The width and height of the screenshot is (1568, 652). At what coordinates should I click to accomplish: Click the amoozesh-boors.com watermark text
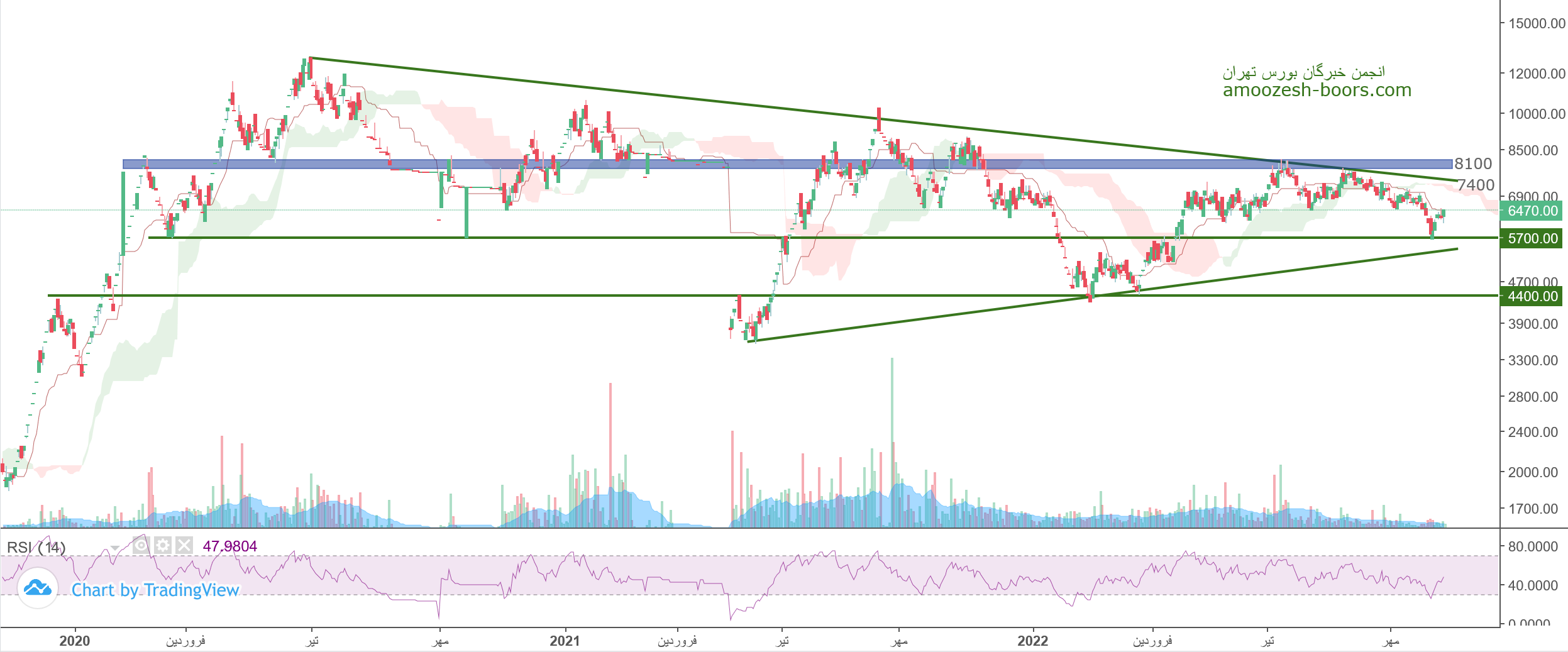tap(1317, 91)
